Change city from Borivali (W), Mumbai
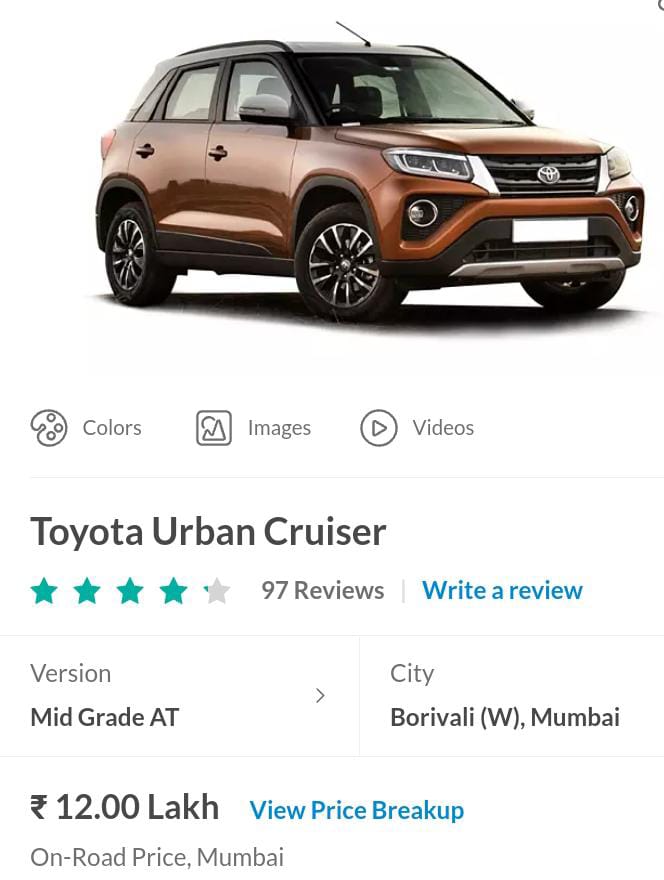Screen dimensions: 664x880 [511, 696]
